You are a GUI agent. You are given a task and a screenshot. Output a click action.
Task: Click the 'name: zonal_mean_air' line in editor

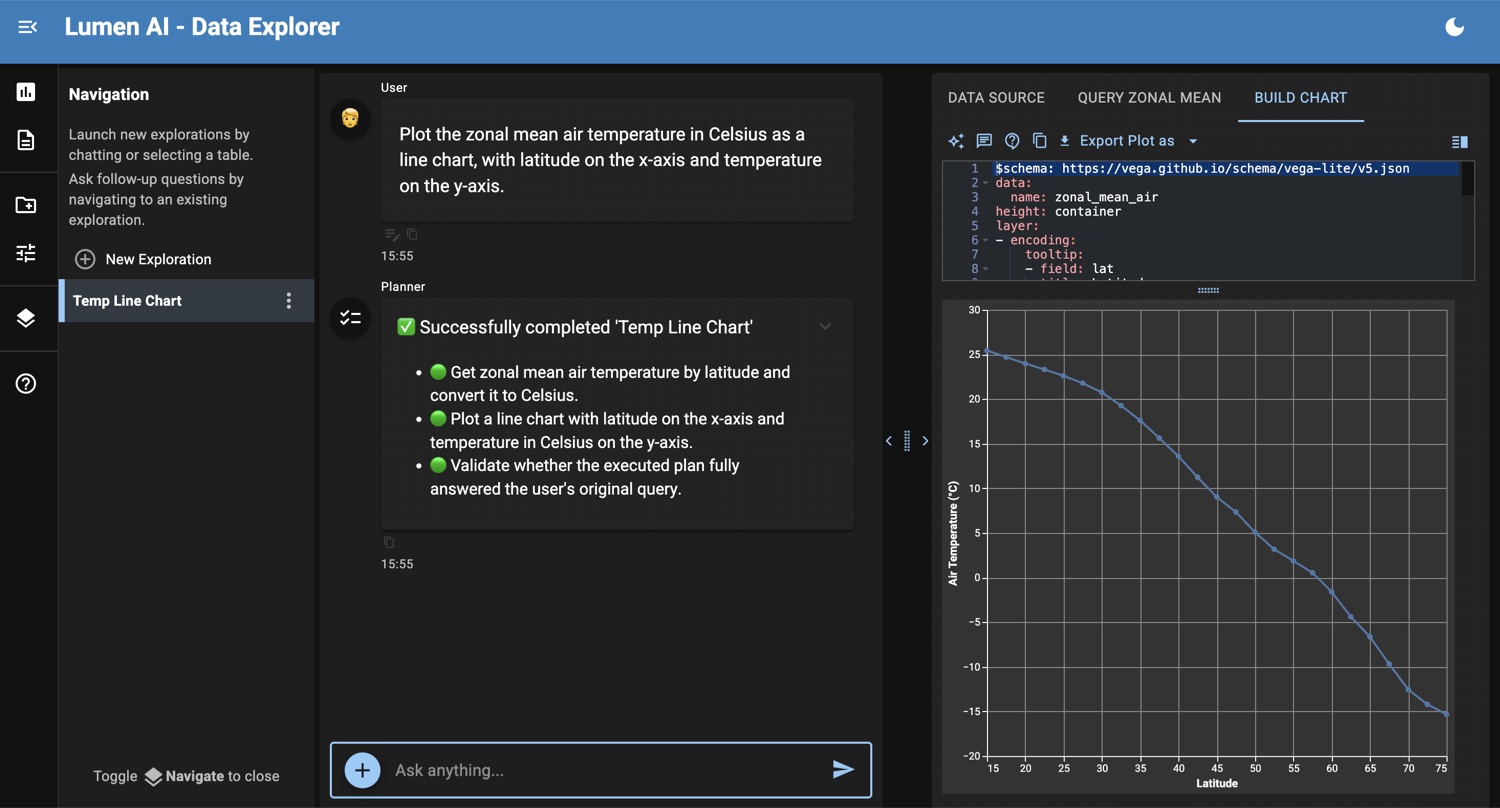(x=1084, y=197)
